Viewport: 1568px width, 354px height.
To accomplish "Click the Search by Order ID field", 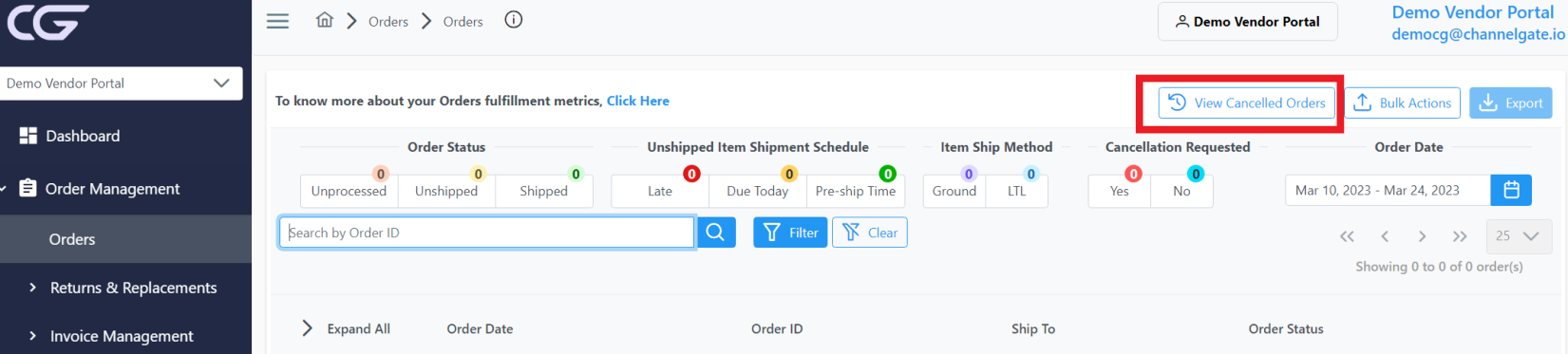I will click(486, 233).
